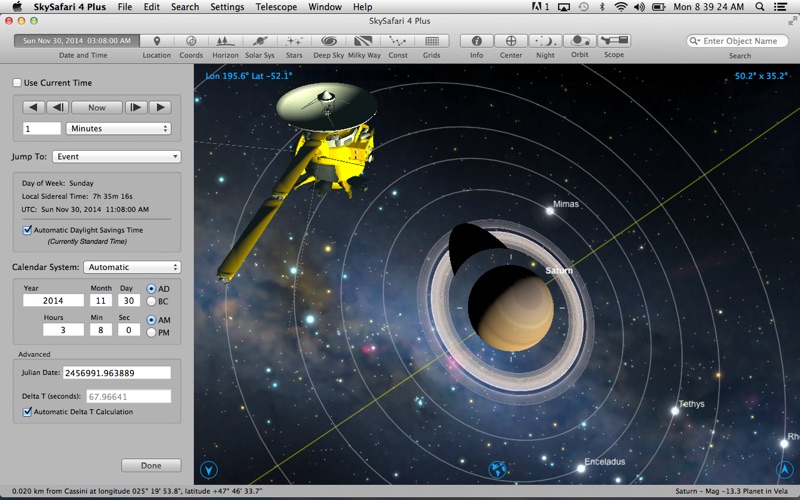Open the Orbit mode icon
This screenshot has width=800, height=500.
[579, 41]
